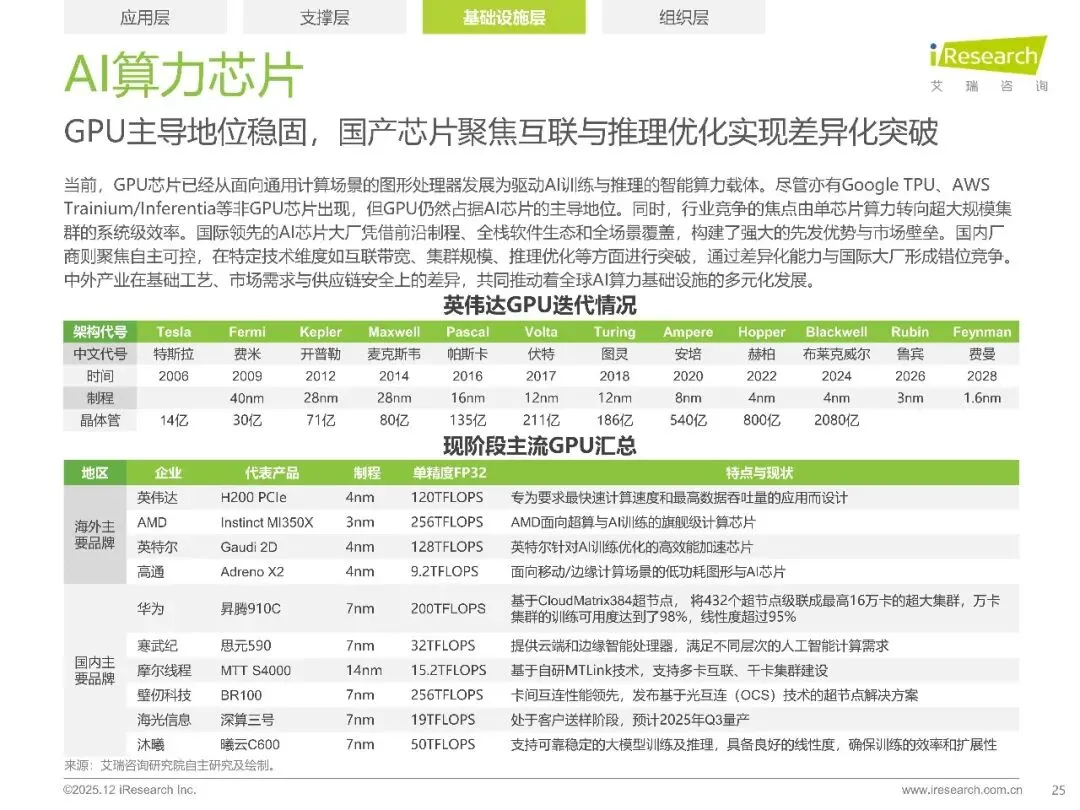1080x810 pixels.
Task: Click the iResearch logo
Action: 988,63
